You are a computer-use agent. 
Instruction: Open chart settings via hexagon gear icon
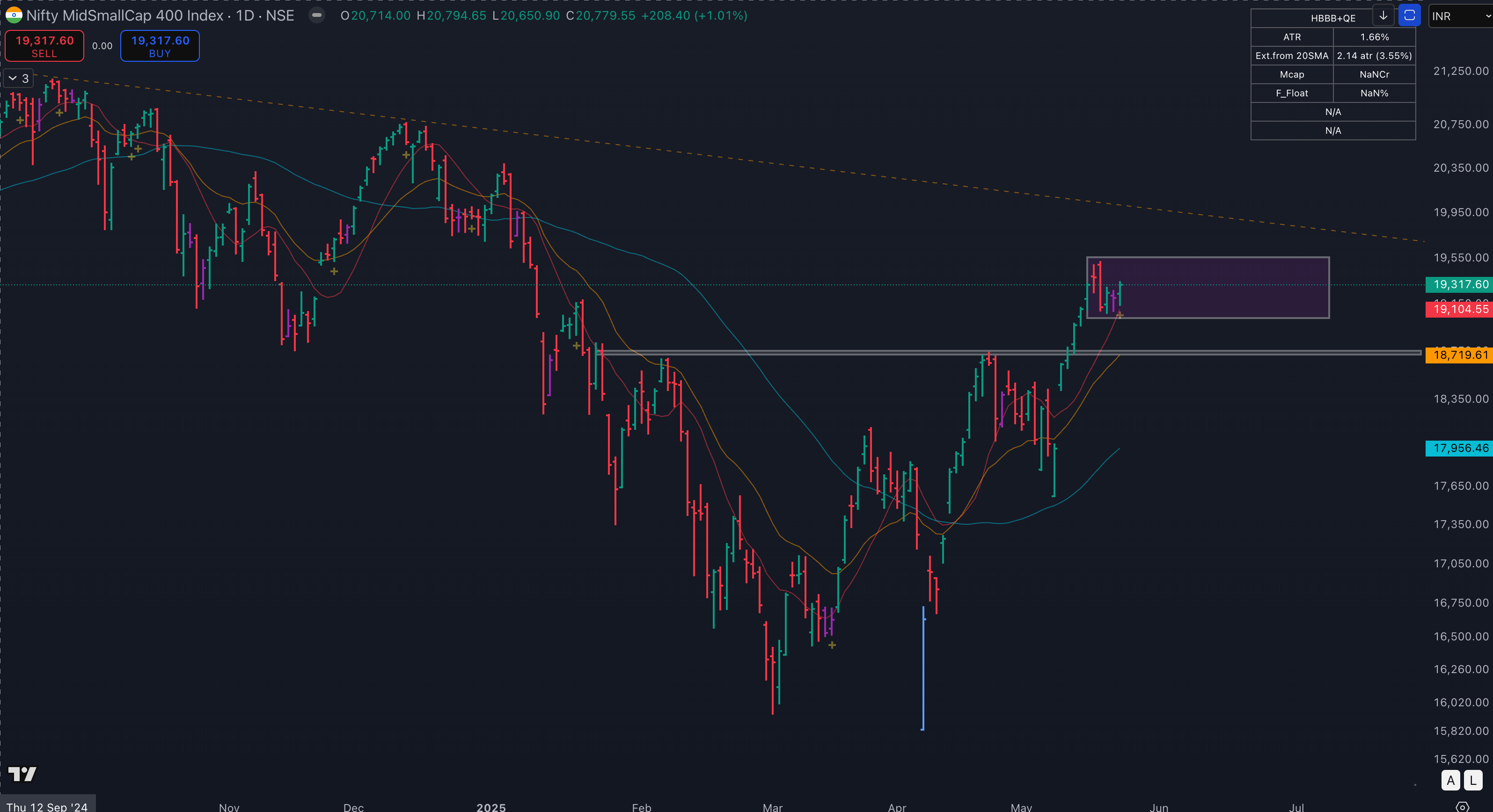1462,807
